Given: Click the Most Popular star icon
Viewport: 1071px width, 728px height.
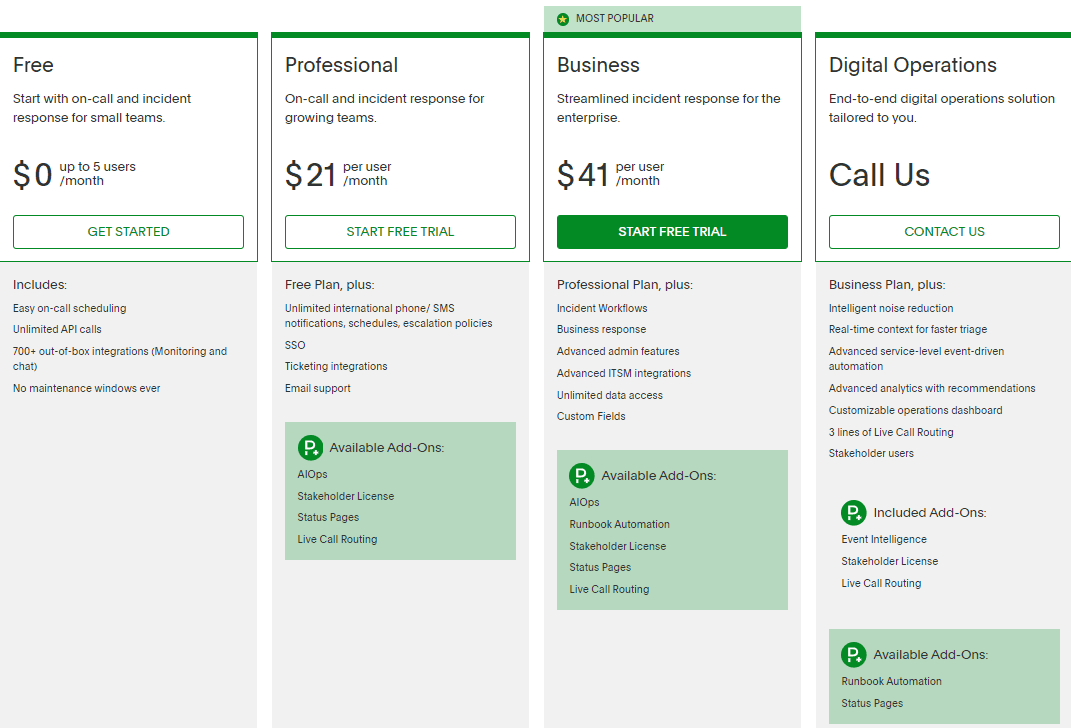Looking at the screenshot, I should 563,19.
